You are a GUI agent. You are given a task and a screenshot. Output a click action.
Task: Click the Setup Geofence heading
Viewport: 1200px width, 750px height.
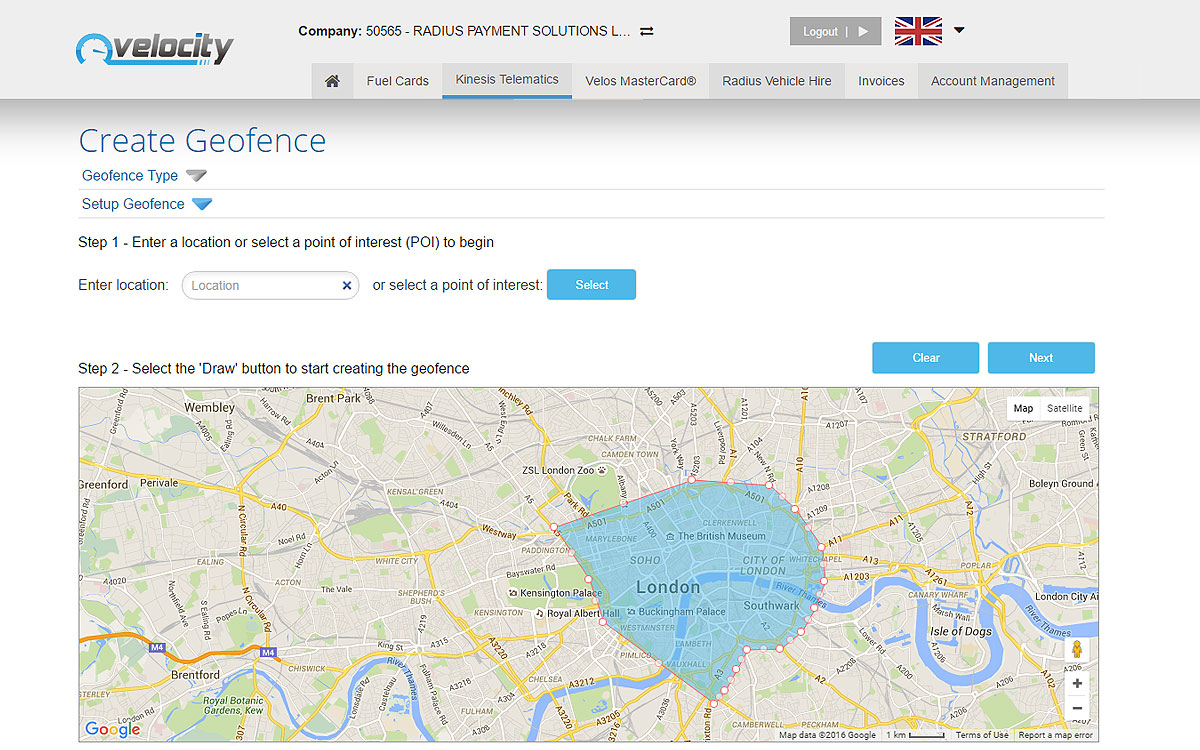(133, 204)
